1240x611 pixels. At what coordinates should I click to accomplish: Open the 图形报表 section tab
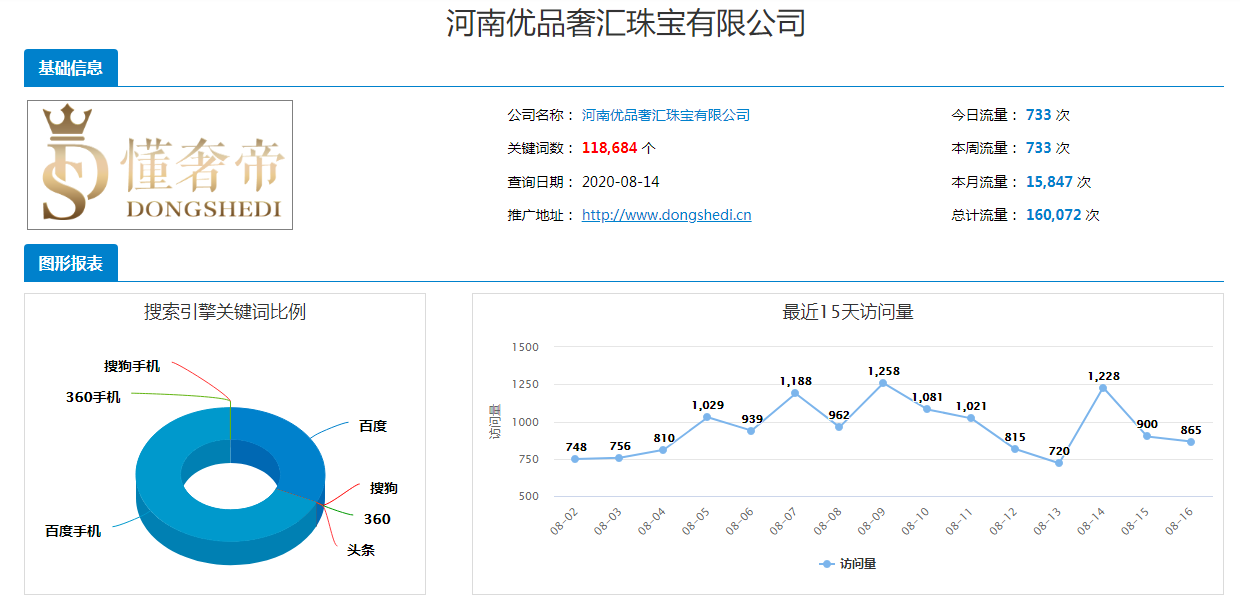71,264
